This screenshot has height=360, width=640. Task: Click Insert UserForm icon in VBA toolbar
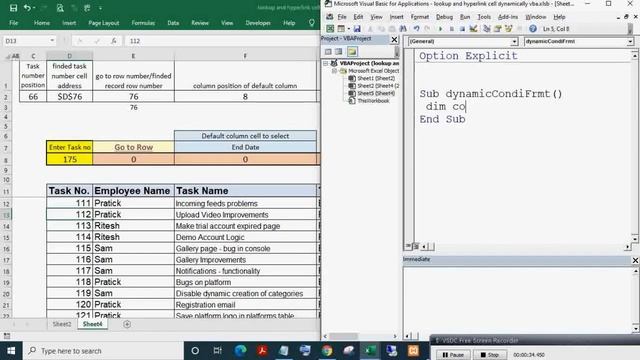click(341, 29)
